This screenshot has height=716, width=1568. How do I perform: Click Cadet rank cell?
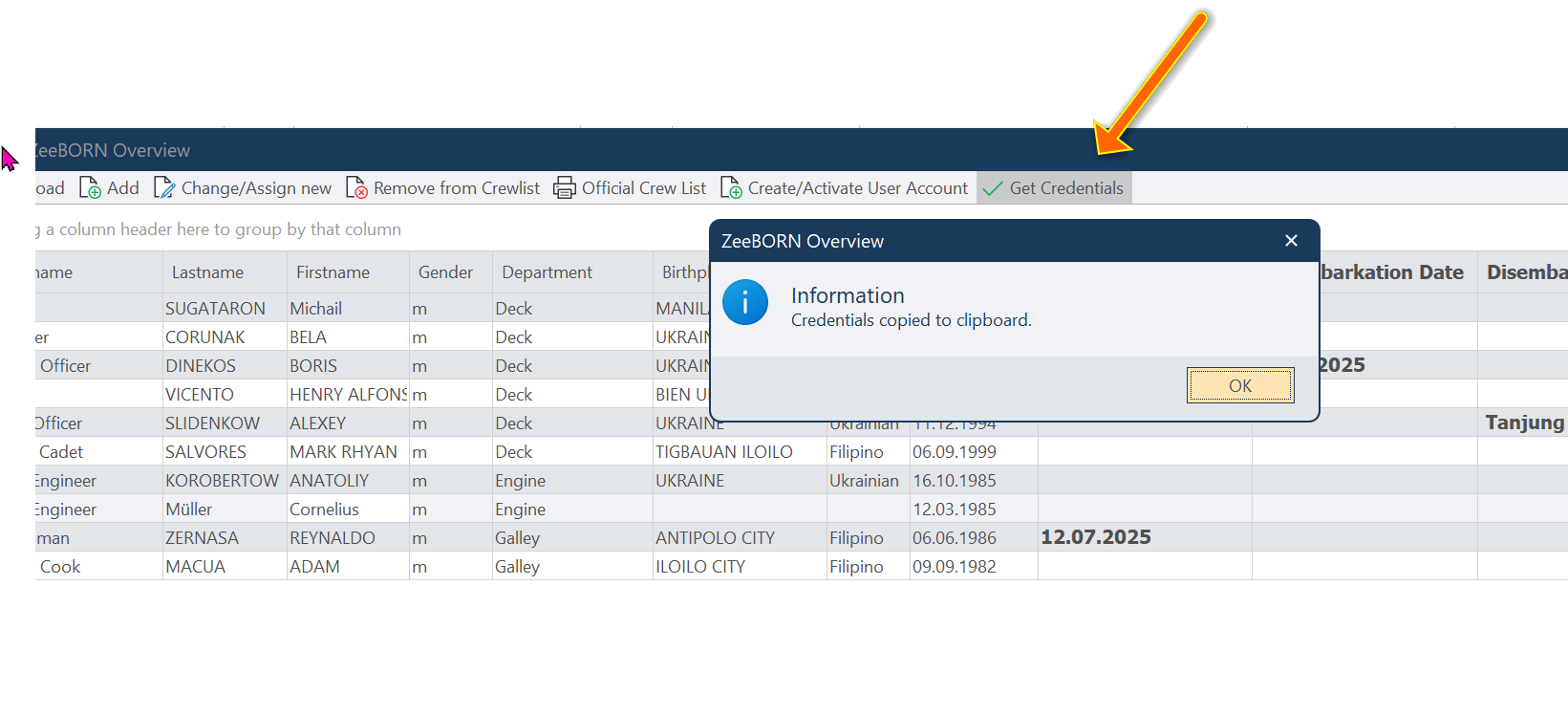point(98,452)
